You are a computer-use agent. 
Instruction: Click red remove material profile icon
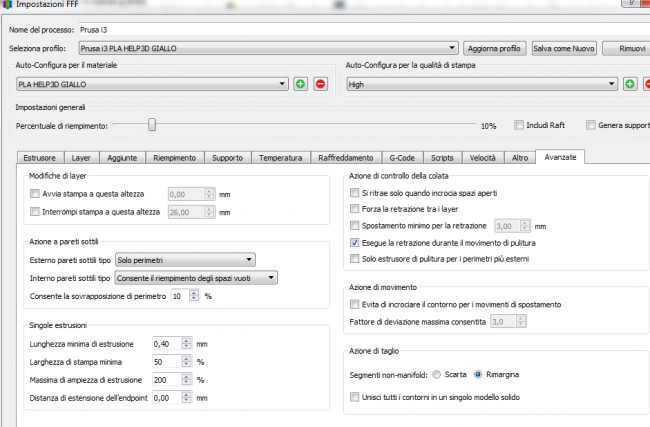pos(320,84)
